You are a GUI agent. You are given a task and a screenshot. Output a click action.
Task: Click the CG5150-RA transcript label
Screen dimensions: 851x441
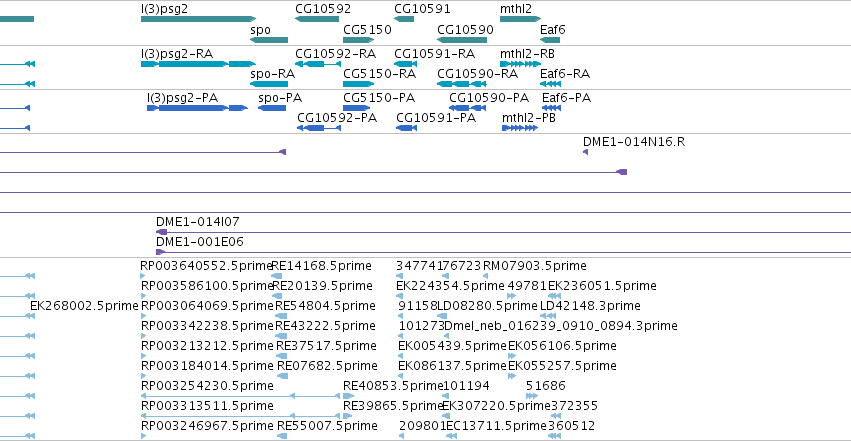380,74
